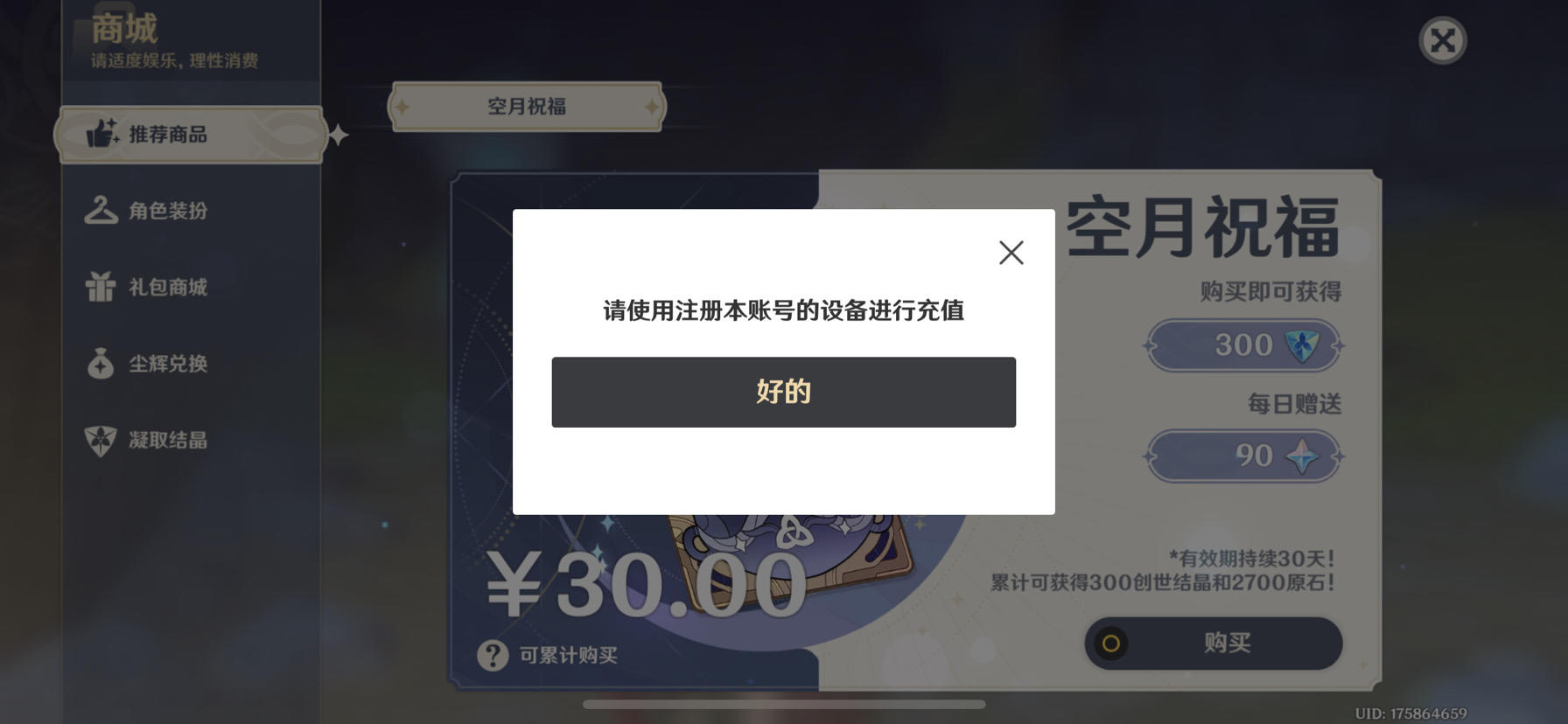Screen dimensions: 1568x724
Task: Select 角色装扮 menu label
Action: coord(168,211)
